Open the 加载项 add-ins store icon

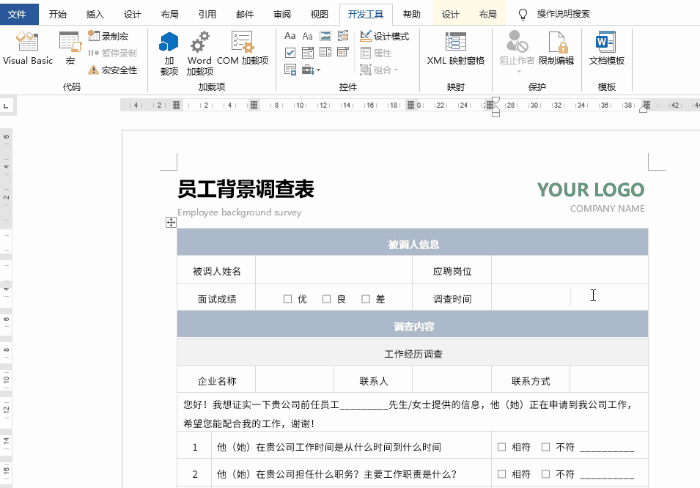click(168, 52)
